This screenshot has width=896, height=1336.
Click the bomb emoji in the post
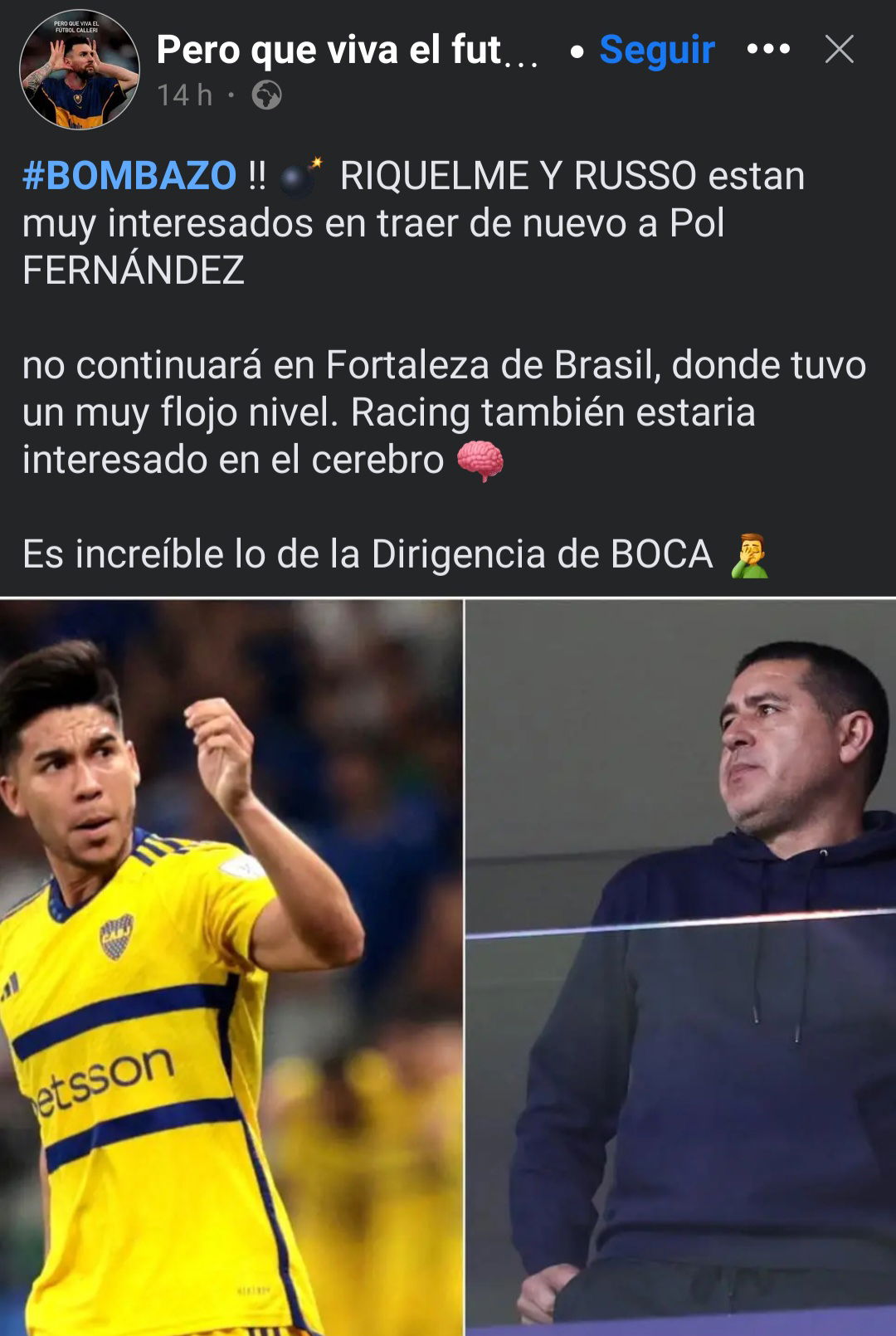(x=300, y=177)
